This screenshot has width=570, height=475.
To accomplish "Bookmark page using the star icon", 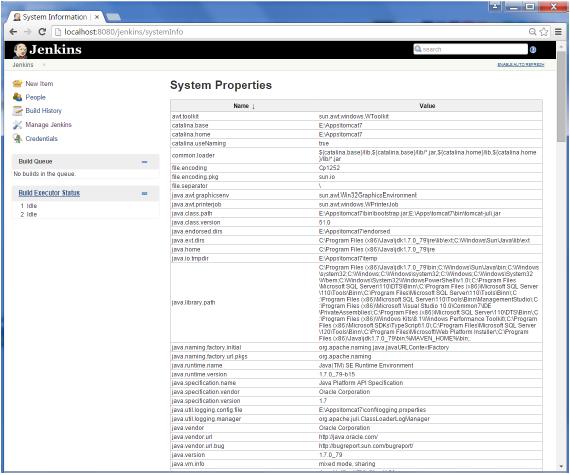I will pos(544,32).
